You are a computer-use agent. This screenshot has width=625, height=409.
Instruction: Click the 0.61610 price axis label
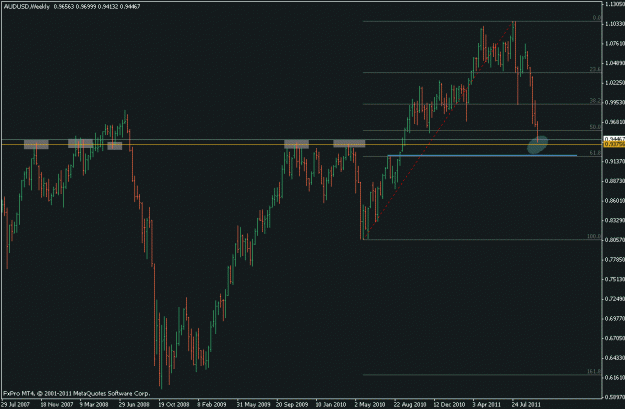tap(615, 377)
